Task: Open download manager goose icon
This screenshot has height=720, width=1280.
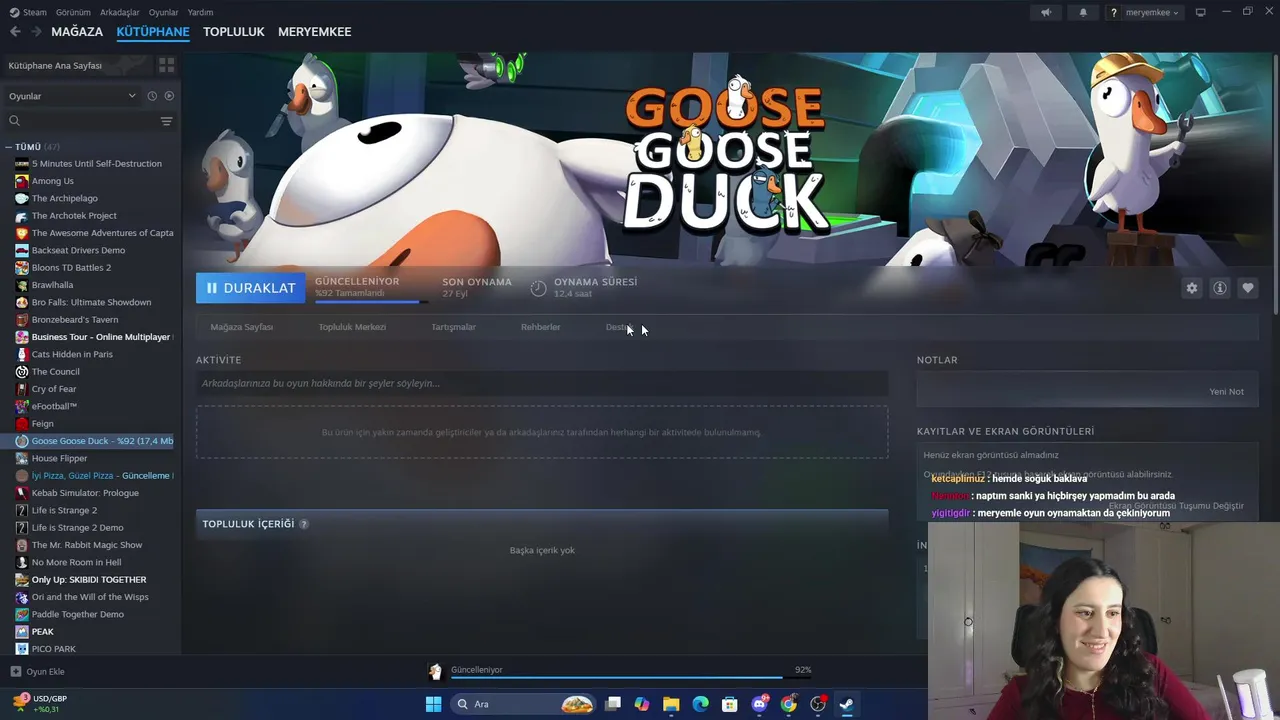Action: [435, 671]
